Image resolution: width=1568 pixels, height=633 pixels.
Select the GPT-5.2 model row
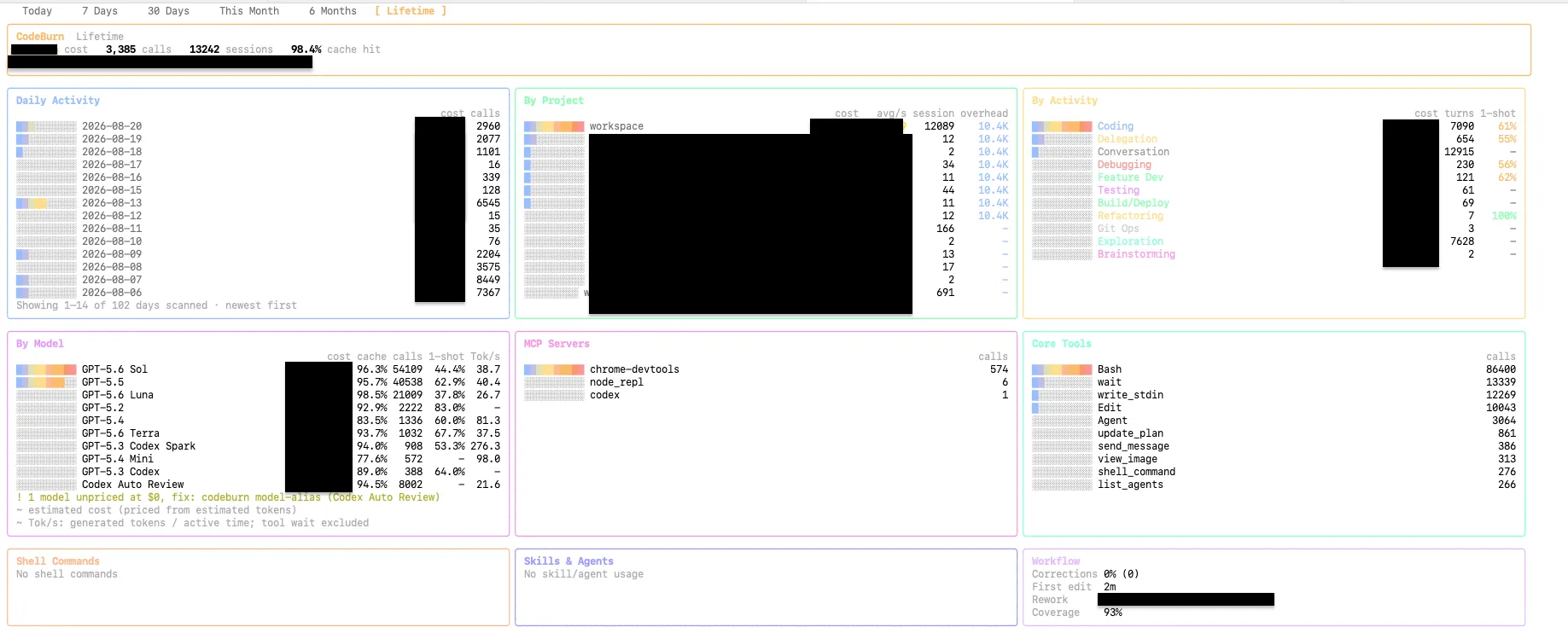point(258,408)
